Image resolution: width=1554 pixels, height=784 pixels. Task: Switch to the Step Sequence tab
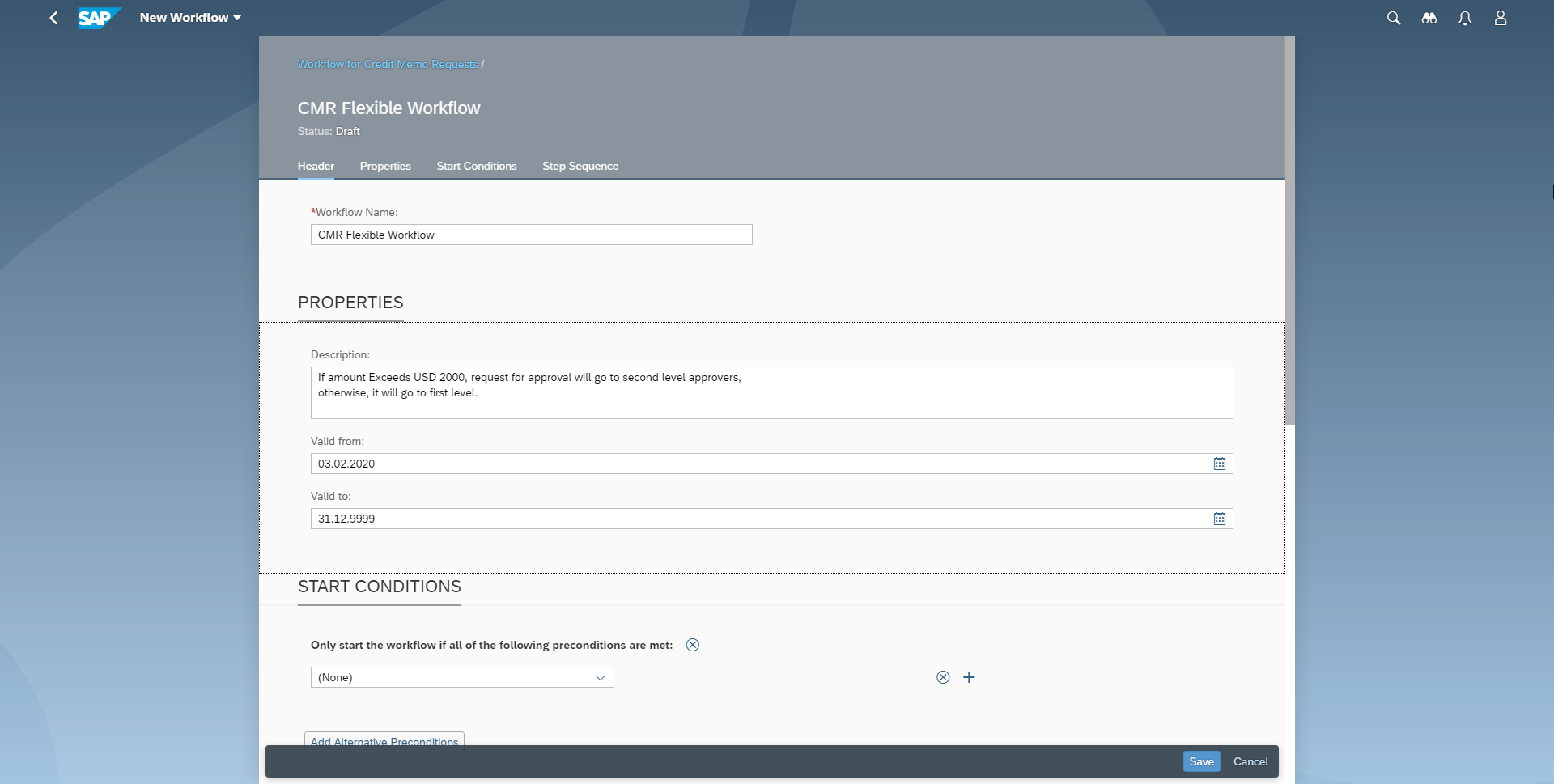580,166
